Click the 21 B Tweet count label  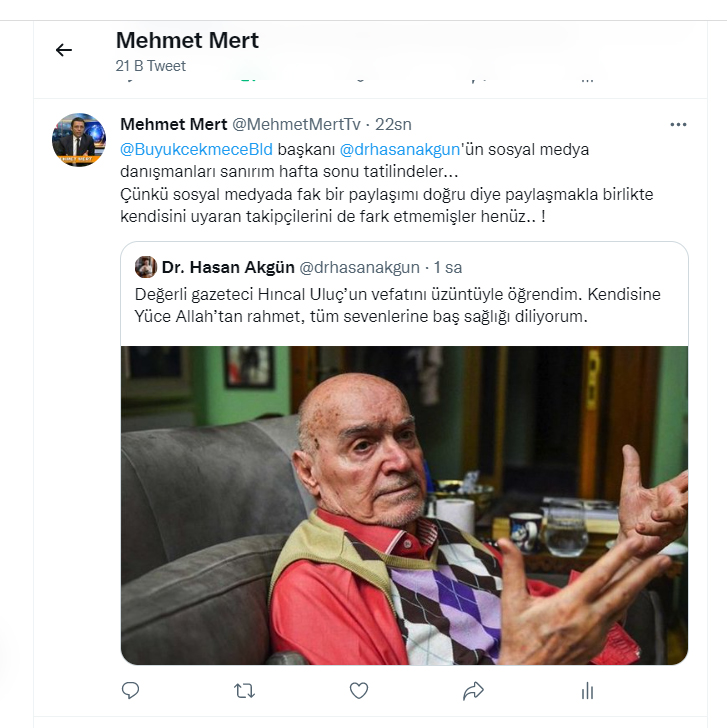tap(151, 66)
